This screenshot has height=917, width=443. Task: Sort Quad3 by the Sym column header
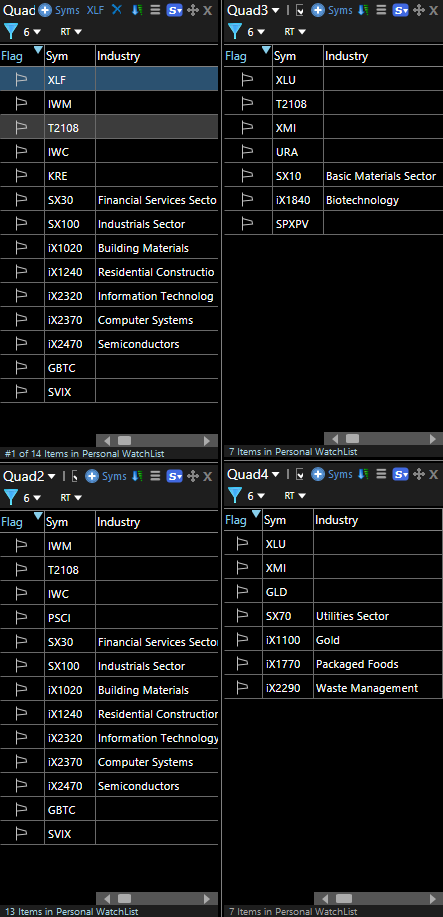tap(297, 56)
